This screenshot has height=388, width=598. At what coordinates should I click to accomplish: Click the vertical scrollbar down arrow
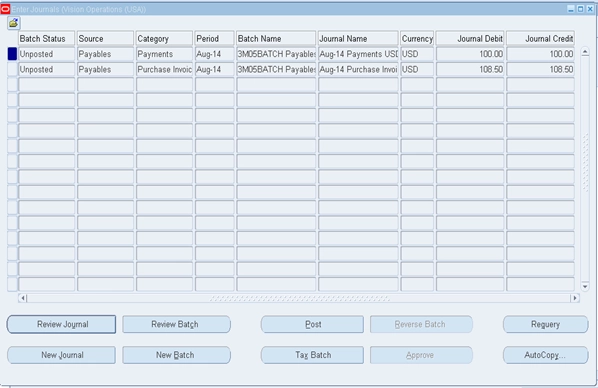(585, 286)
